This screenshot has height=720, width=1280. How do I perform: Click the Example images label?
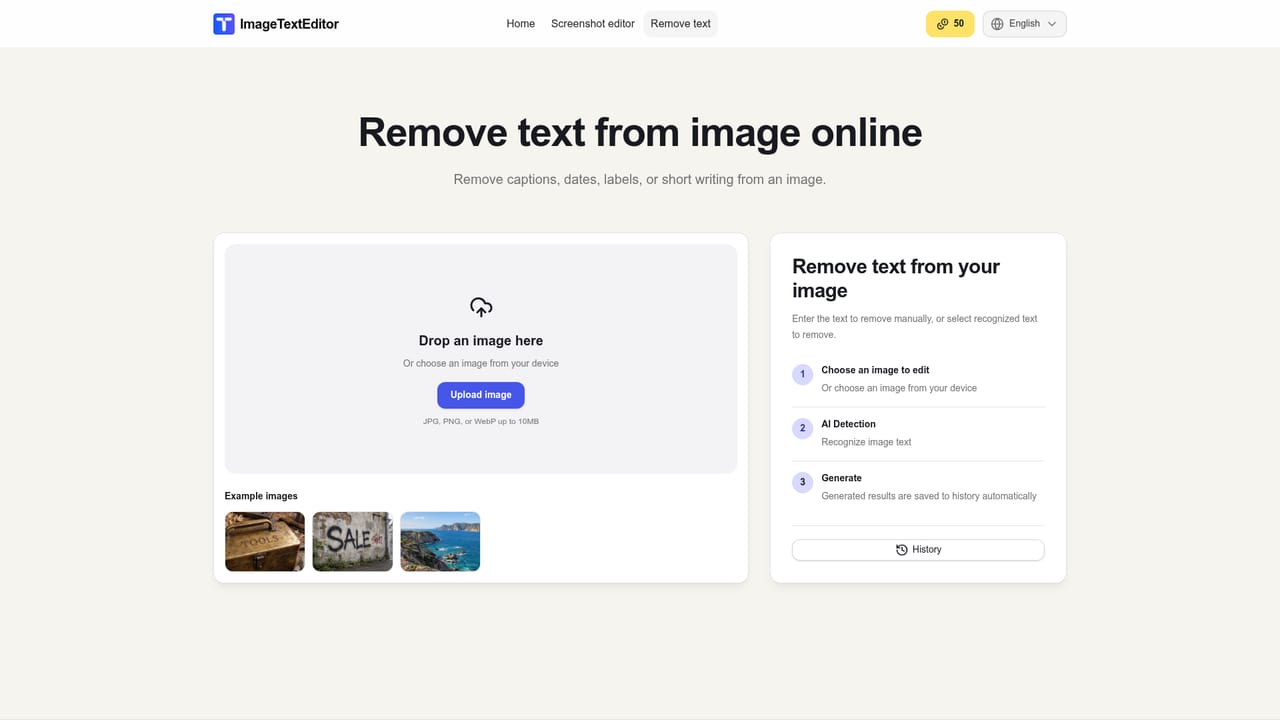click(x=261, y=496)
